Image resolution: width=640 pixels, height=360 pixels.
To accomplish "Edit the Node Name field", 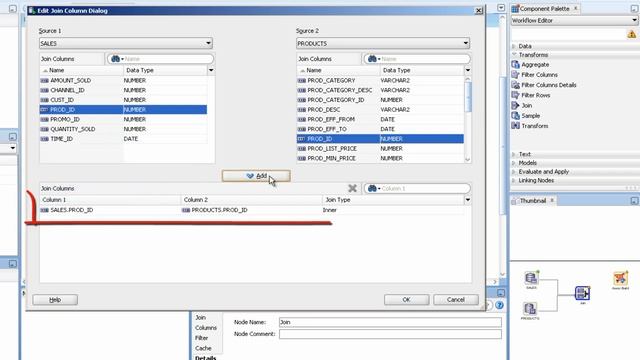I will pyautogui.click(x=390, y=322).
